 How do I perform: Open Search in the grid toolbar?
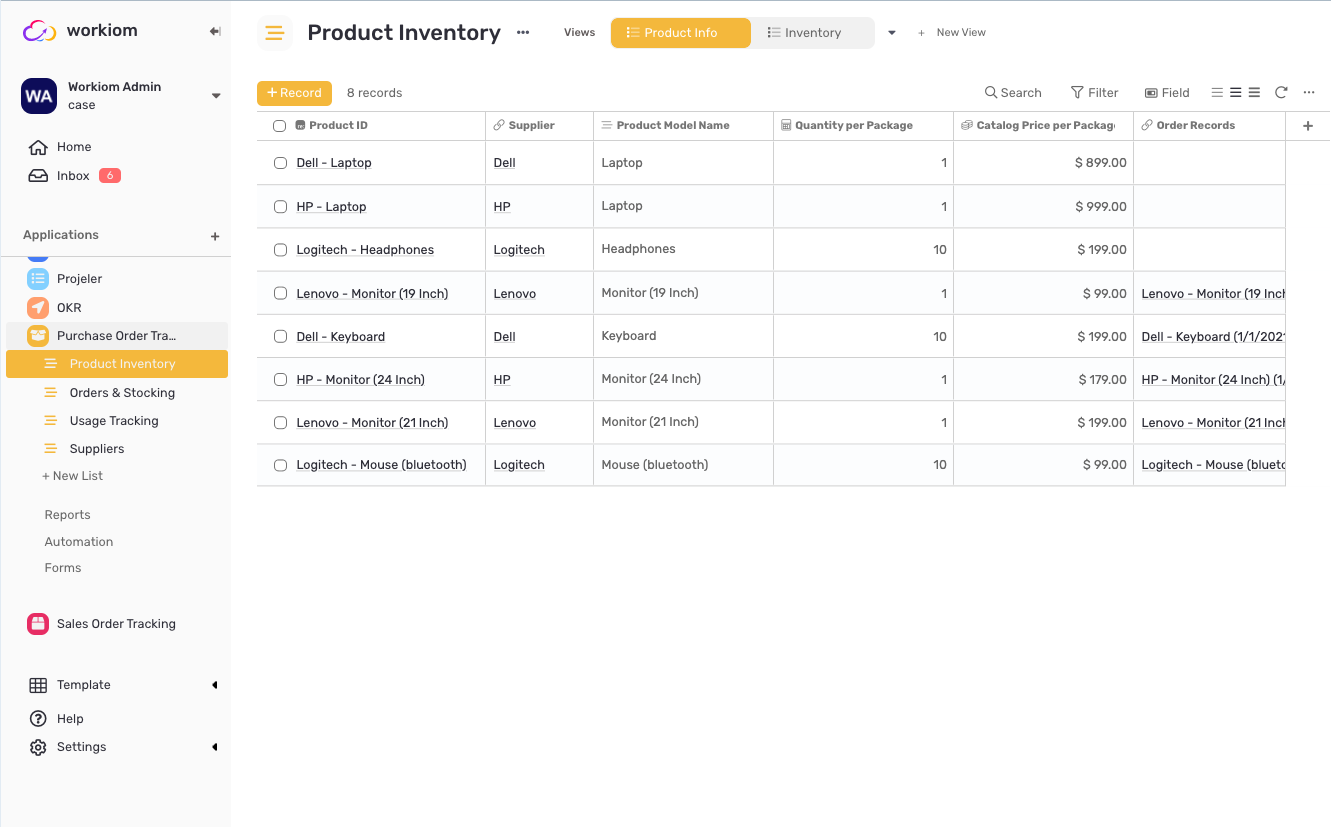click(x=1013, y=92)
